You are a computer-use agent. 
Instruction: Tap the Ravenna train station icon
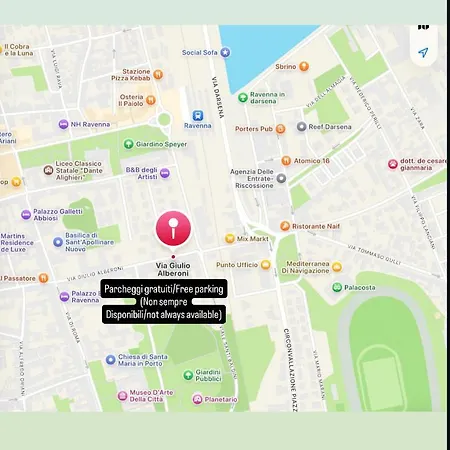click(198, 116)
